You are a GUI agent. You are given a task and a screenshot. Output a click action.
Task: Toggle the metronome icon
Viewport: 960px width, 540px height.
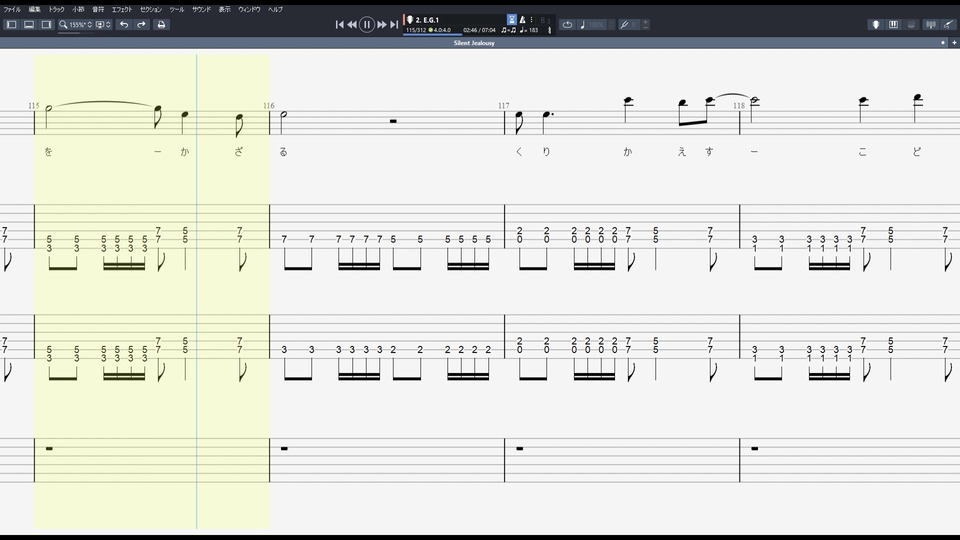[x=522, y=20]
